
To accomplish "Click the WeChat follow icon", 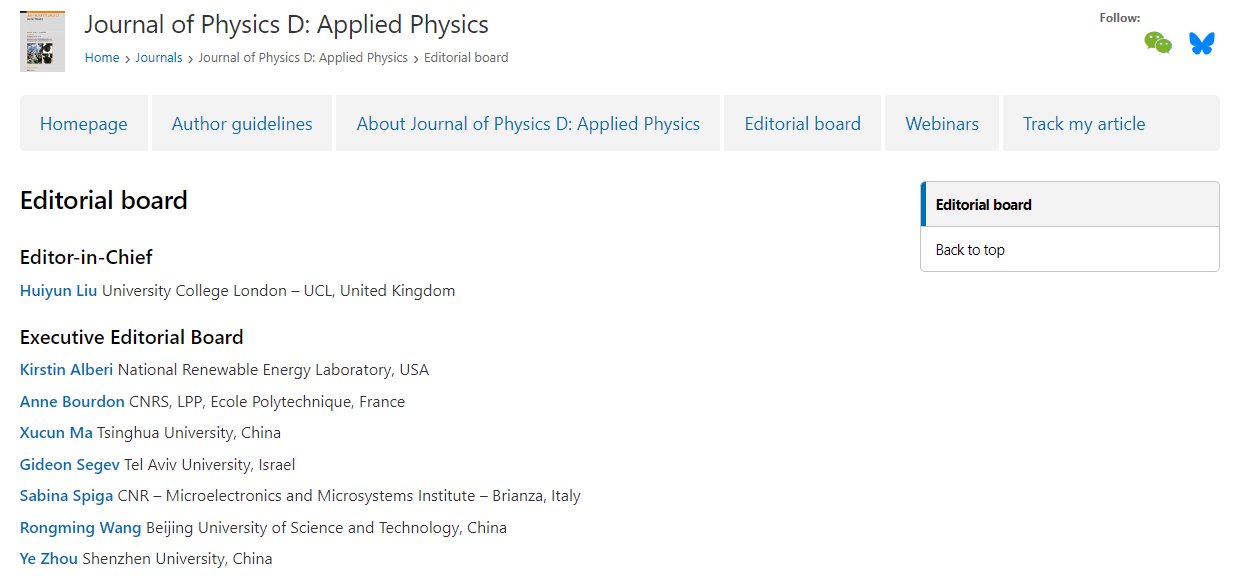I will [1158, 43].
